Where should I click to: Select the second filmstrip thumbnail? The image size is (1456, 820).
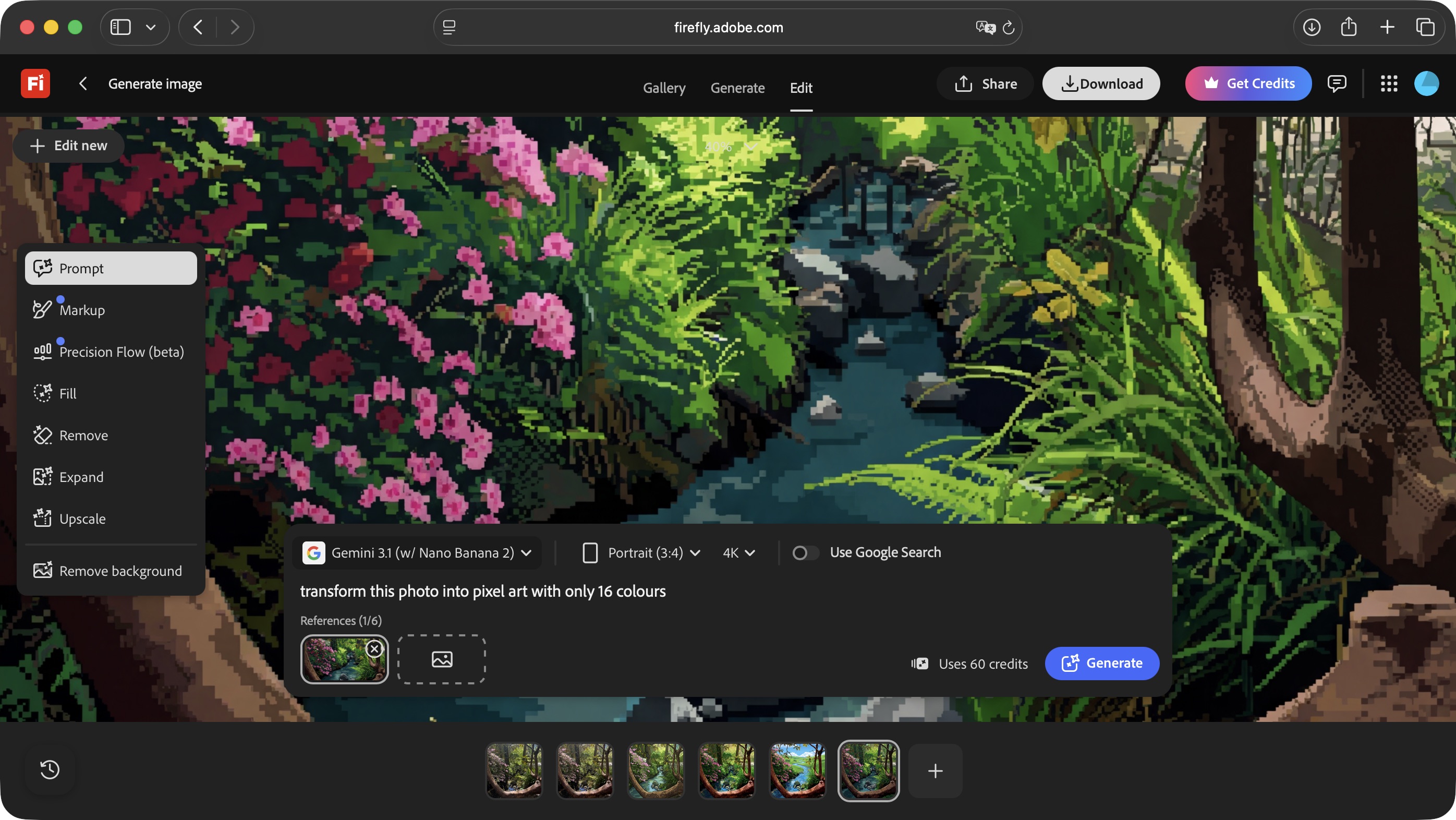[585, 771]
